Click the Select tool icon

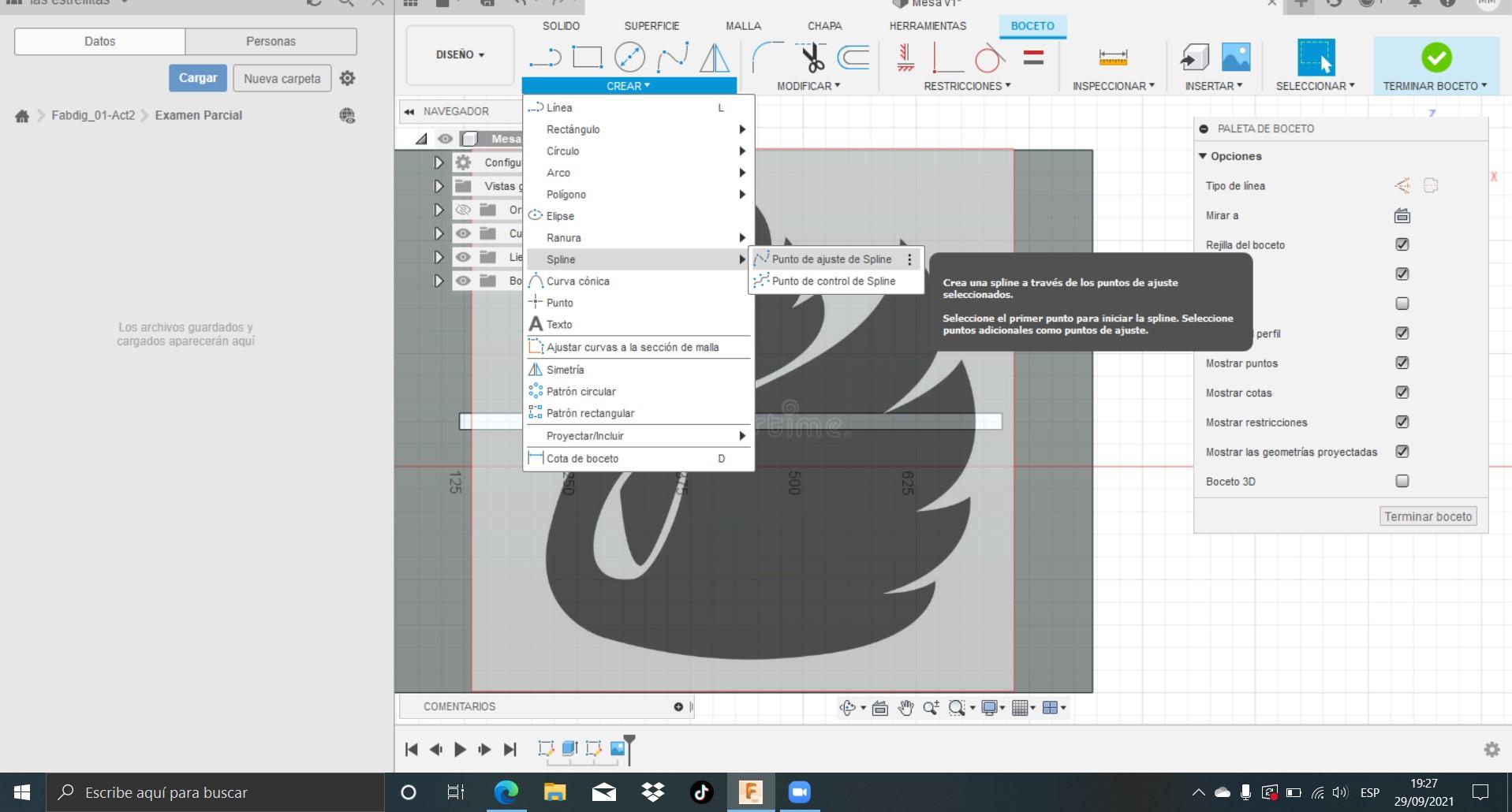1316,58
